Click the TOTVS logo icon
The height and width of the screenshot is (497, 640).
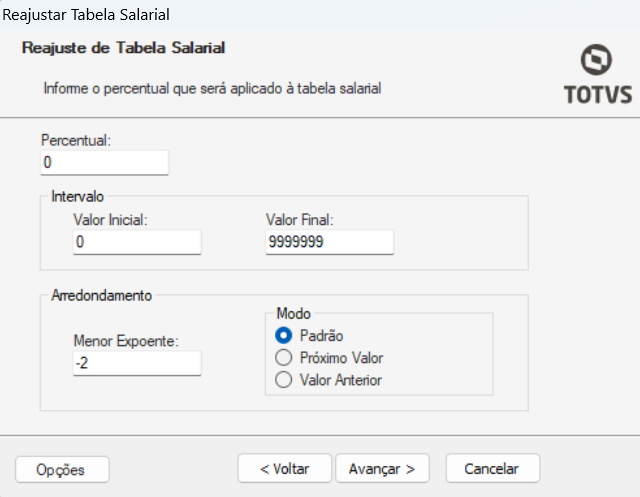coord(597,60)
